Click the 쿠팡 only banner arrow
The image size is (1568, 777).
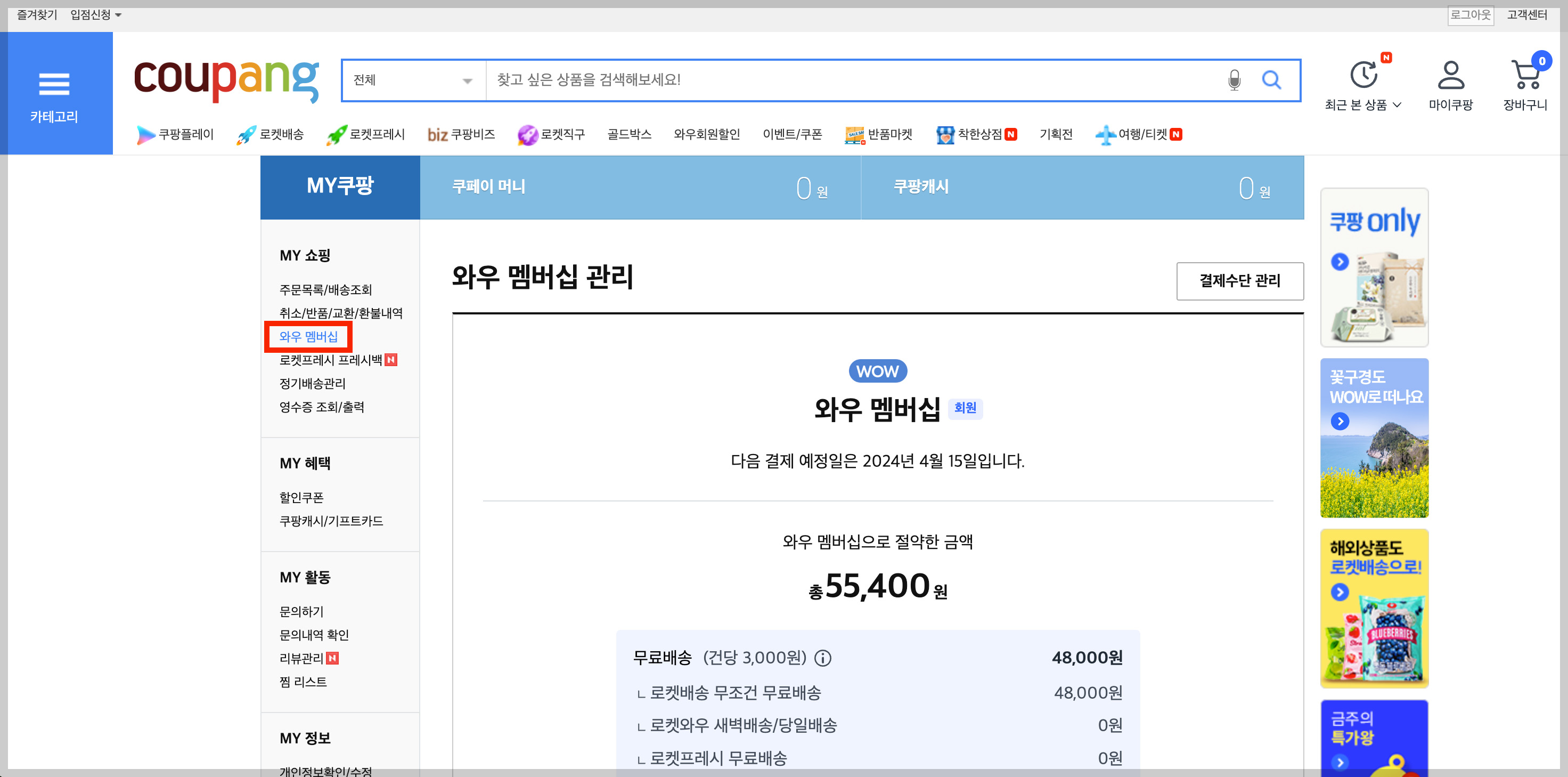point(1340,262)
